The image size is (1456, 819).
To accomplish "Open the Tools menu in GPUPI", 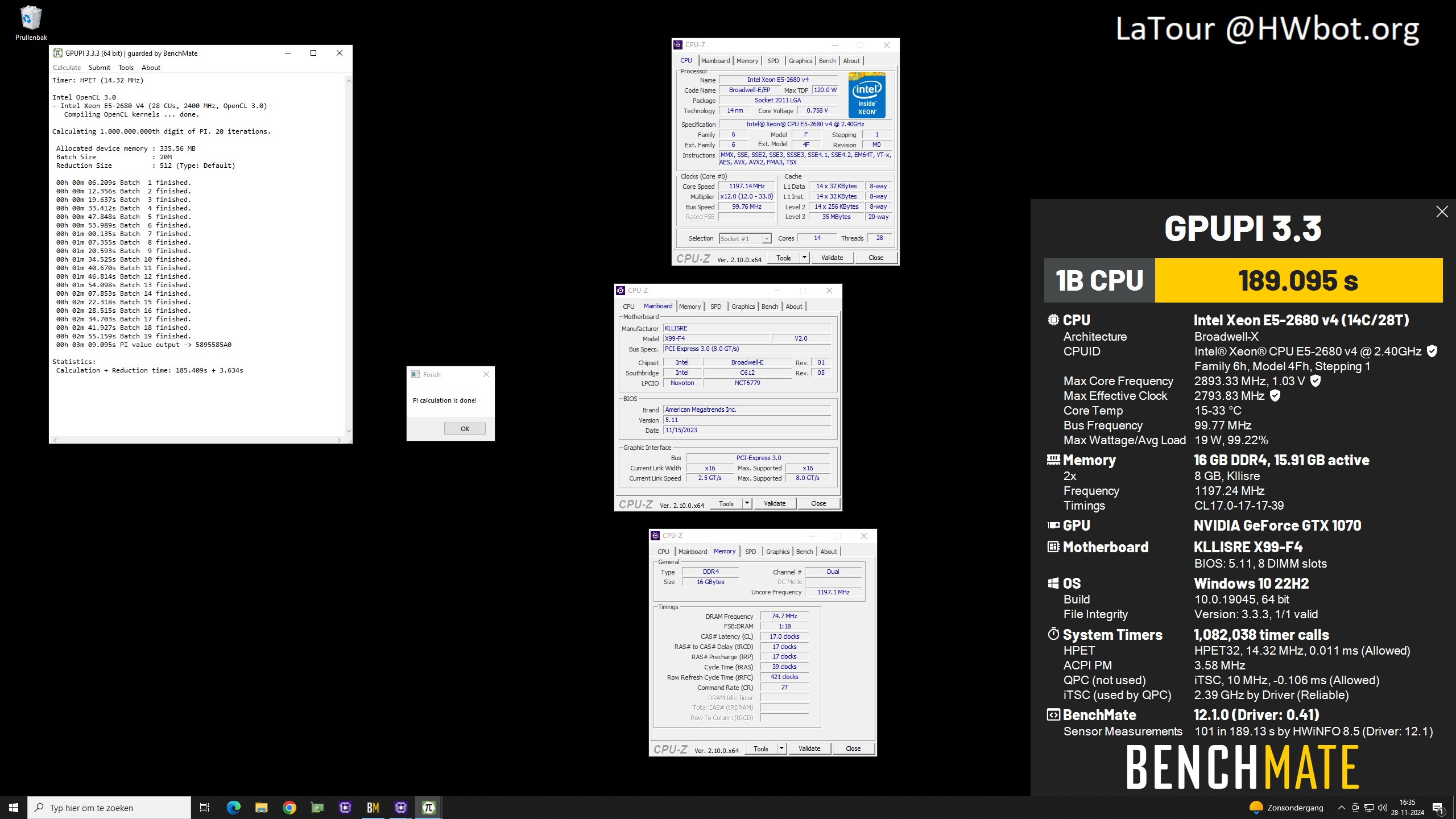I will pyautogui.click(x=126, y=68).
